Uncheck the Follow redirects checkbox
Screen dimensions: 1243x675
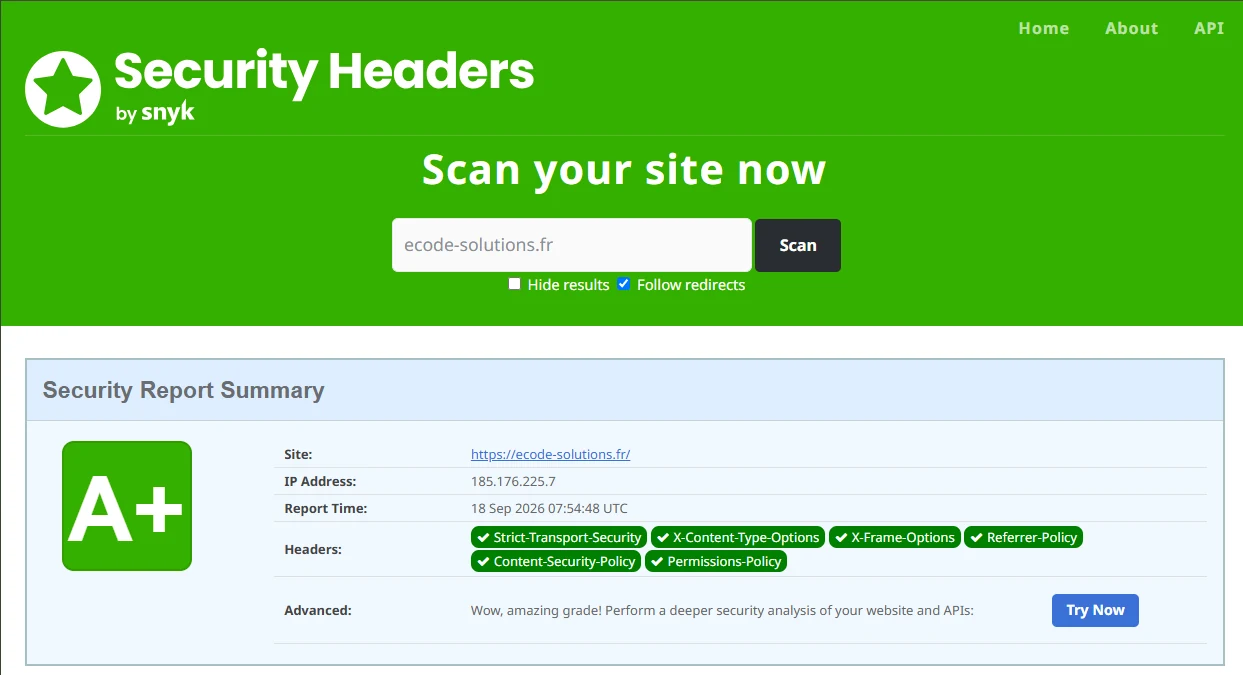tap(624, 284)
